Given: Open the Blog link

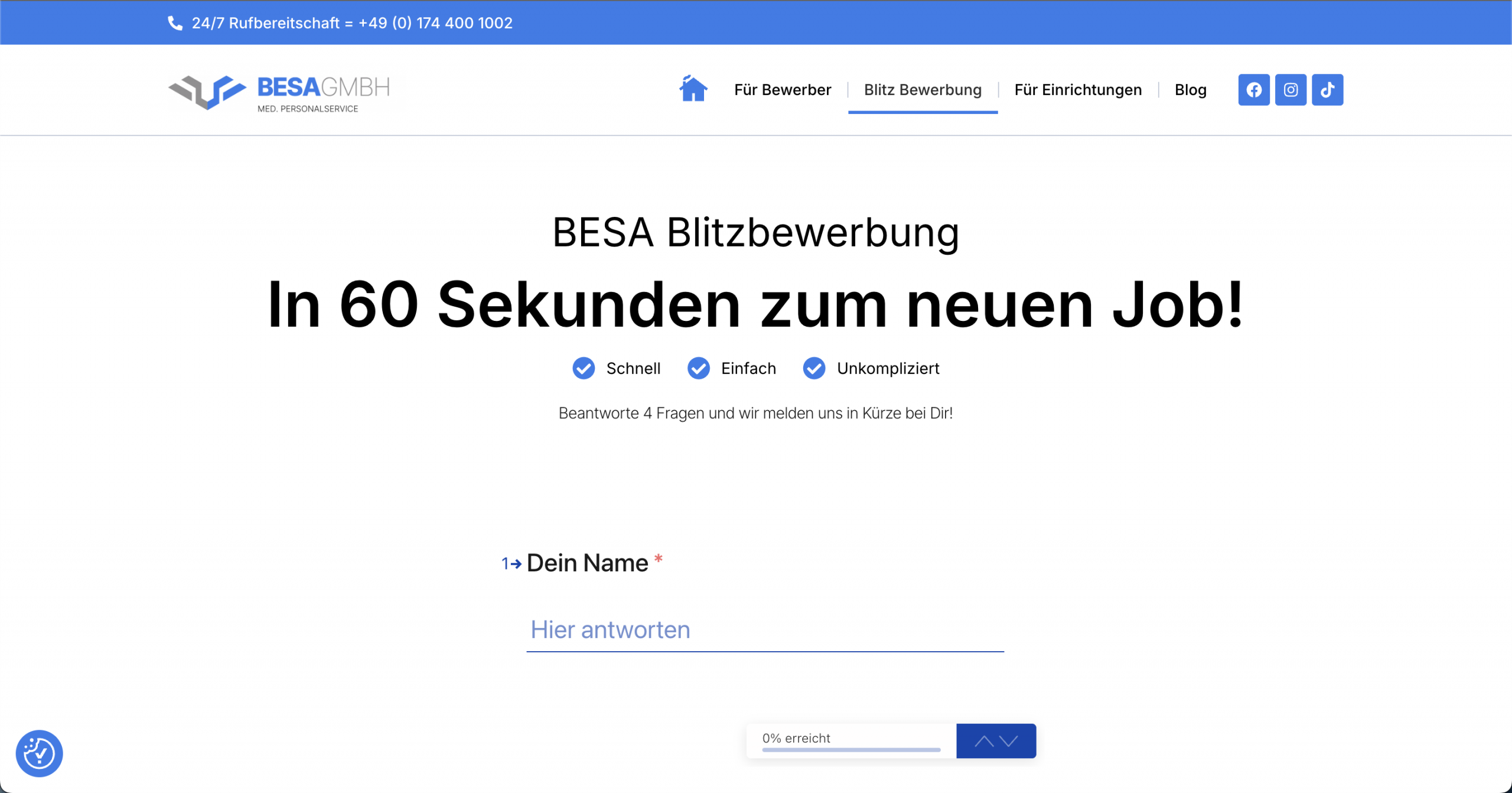Looking at the screenshot, I should [x=1190, y=90].
